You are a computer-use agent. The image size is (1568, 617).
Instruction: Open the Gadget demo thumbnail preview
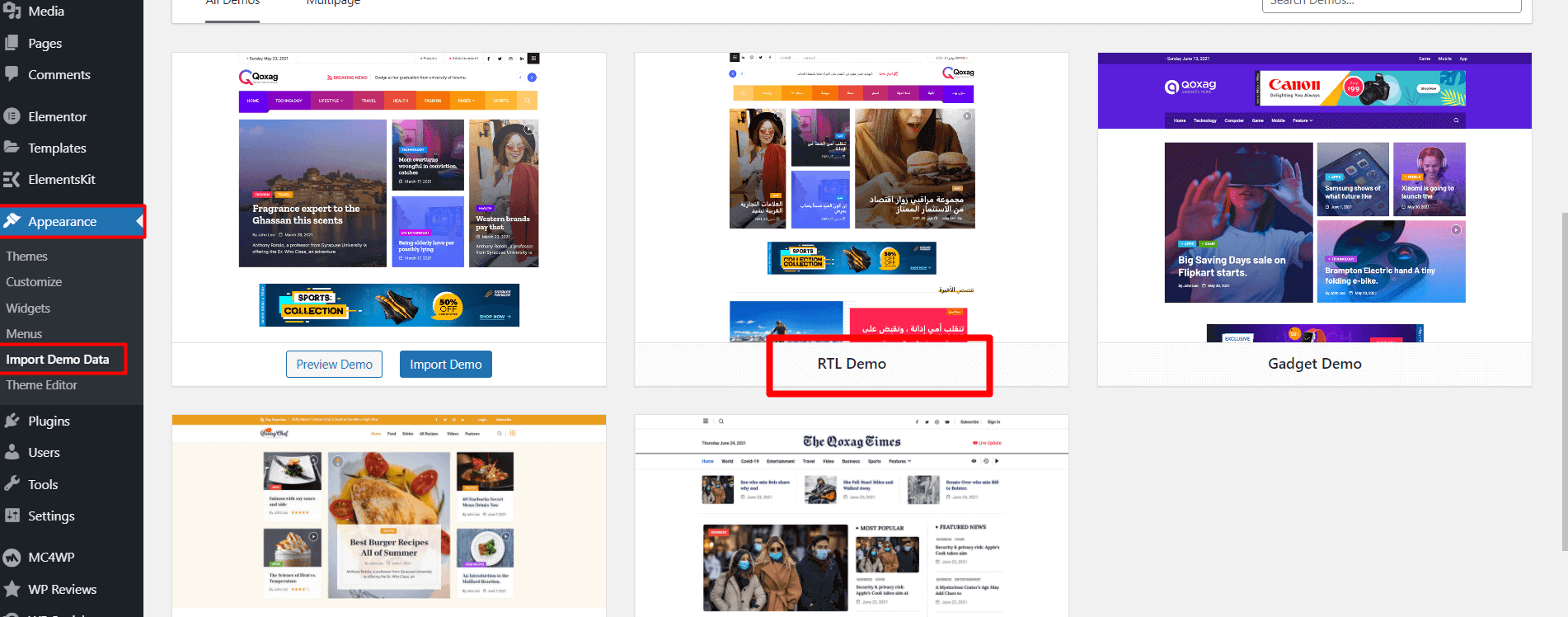pyautogui.click(x=1315, y=198)
